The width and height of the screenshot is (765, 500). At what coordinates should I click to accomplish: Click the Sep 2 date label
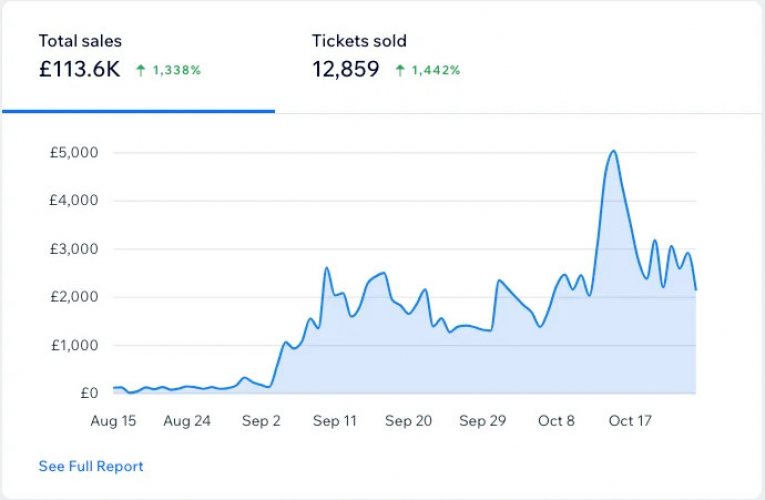click(261, 421)
